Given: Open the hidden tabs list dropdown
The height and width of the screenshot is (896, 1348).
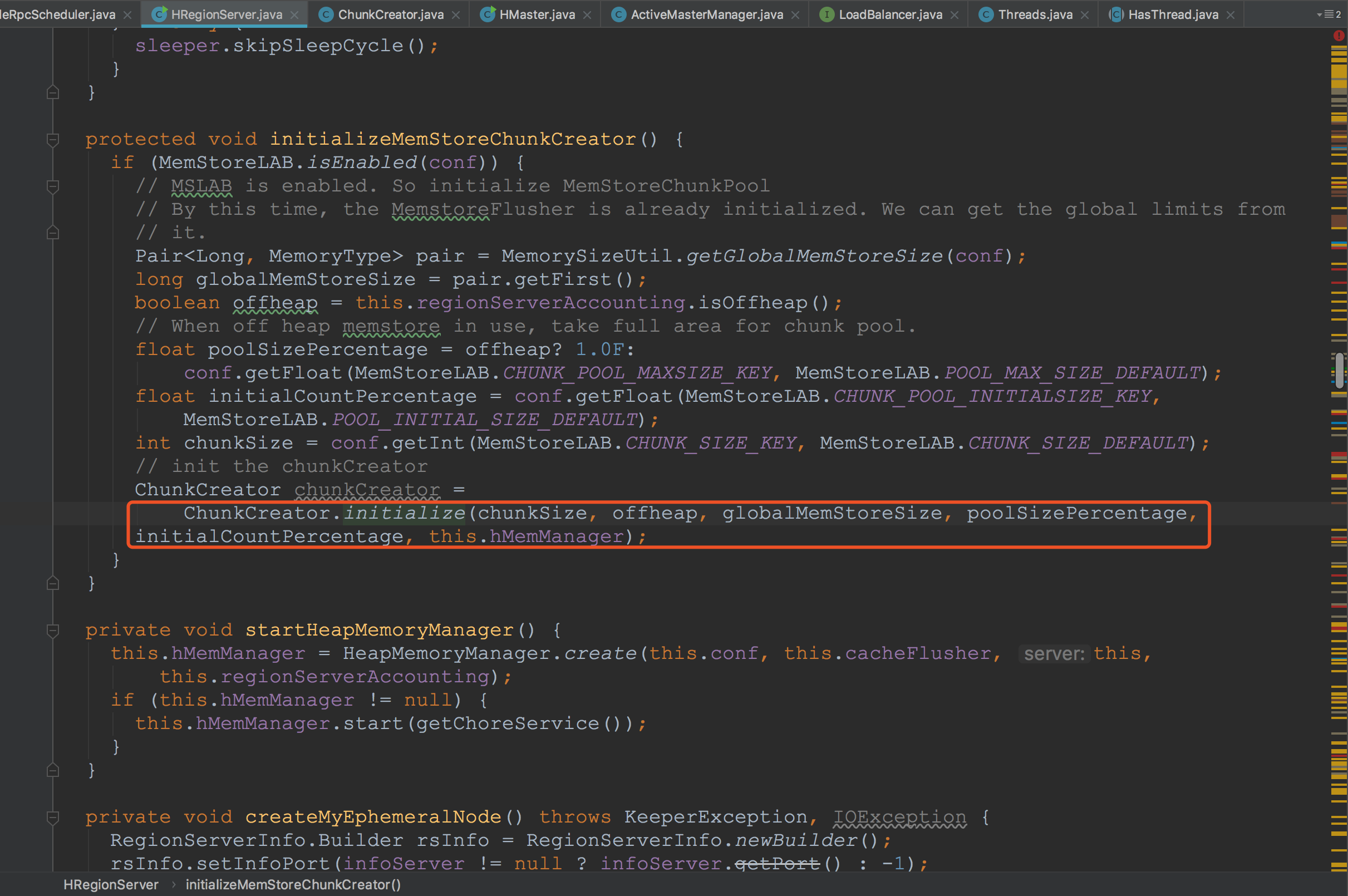Looking at the screenshot, I should click(x=1328, y=14).
